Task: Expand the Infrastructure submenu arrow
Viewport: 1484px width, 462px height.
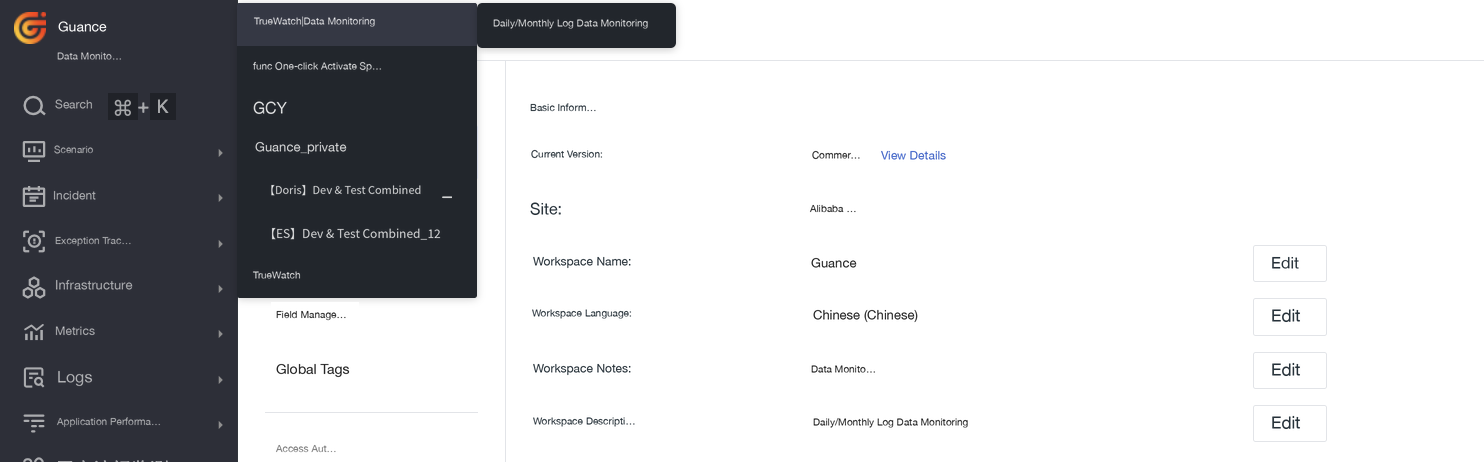Action: tap(220, 289)
